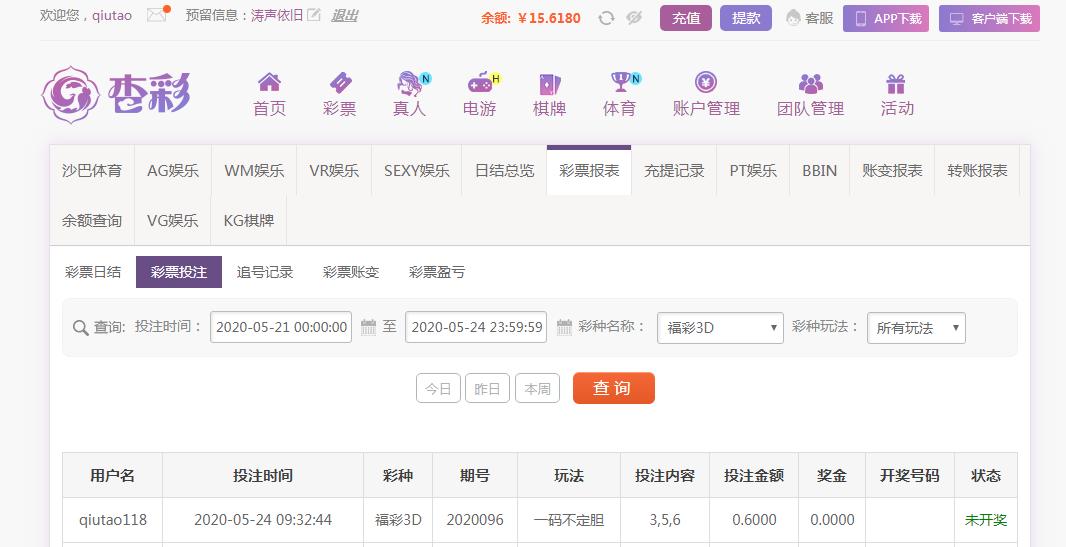This screenshot has height=547, width=1066.
Task: Click 充值 deposit button
Action: 686,18
